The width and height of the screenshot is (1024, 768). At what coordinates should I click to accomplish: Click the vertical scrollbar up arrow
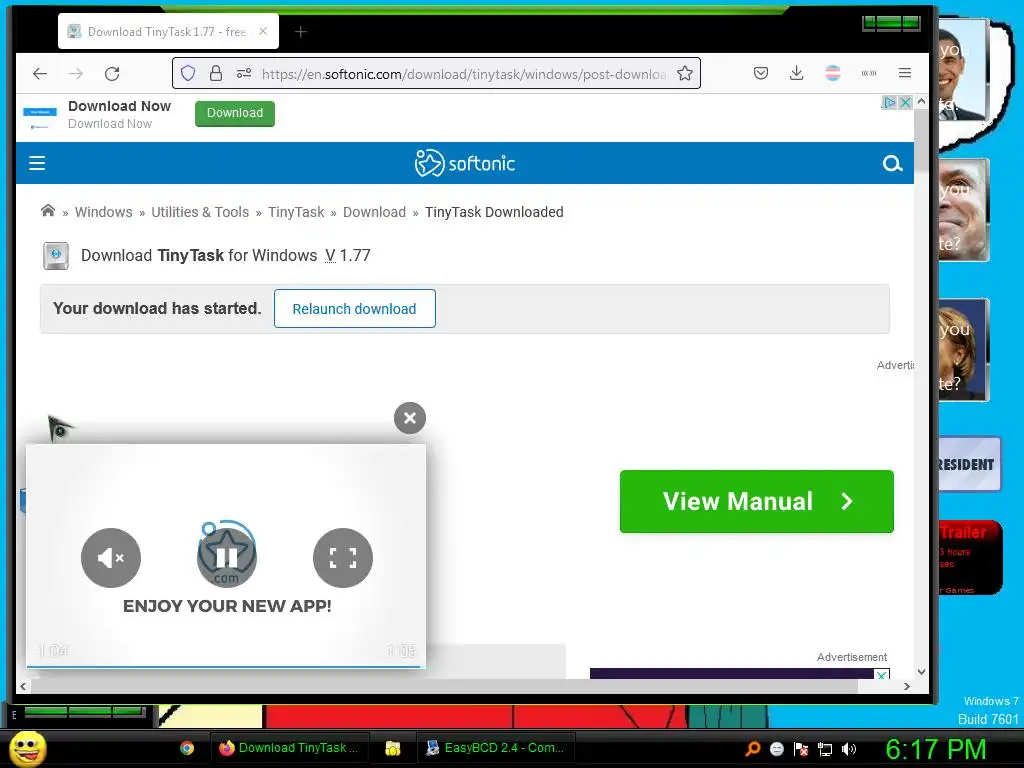921,102
